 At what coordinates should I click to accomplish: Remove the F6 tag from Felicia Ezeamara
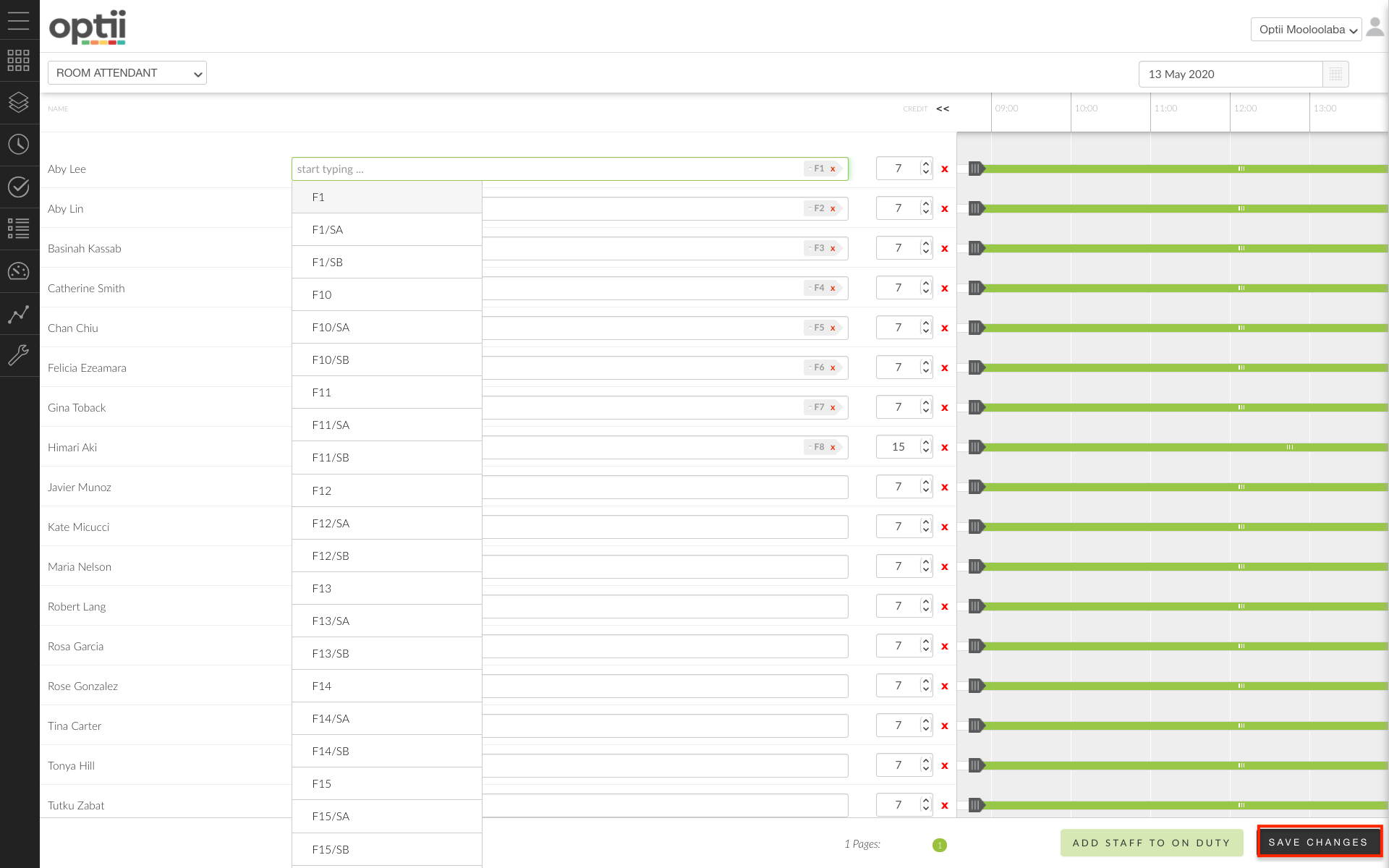833,368
